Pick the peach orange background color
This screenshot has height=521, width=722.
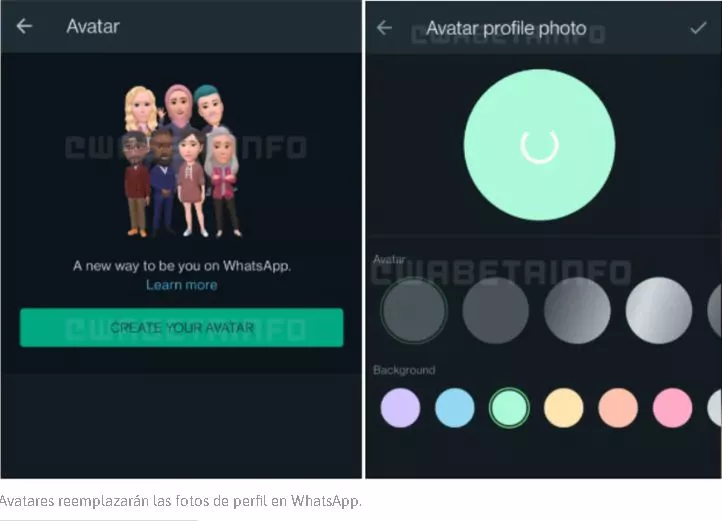point(618,408)
